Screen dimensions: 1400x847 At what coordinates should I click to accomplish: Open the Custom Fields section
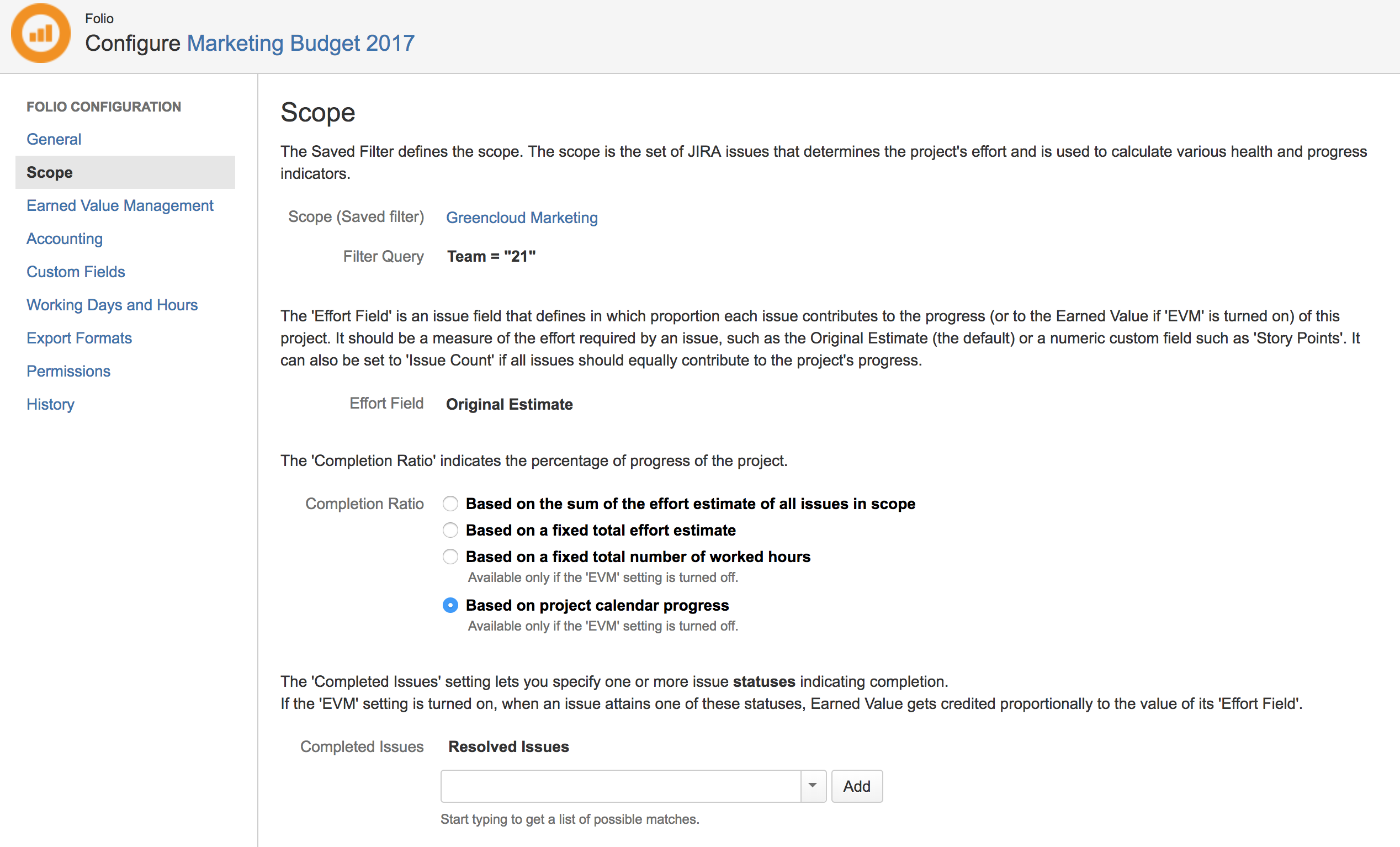click(x=76, y=271)
